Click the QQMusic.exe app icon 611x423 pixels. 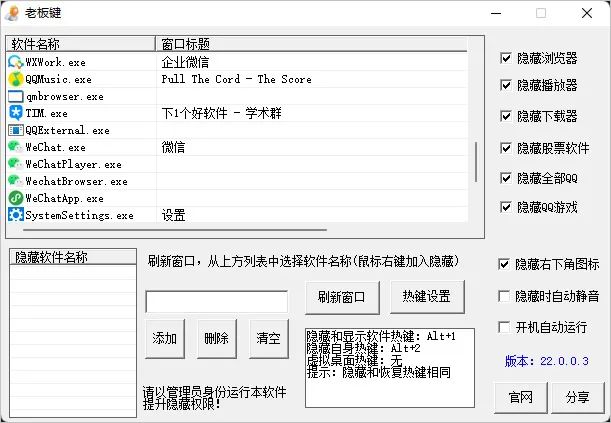tap(16, 79)
